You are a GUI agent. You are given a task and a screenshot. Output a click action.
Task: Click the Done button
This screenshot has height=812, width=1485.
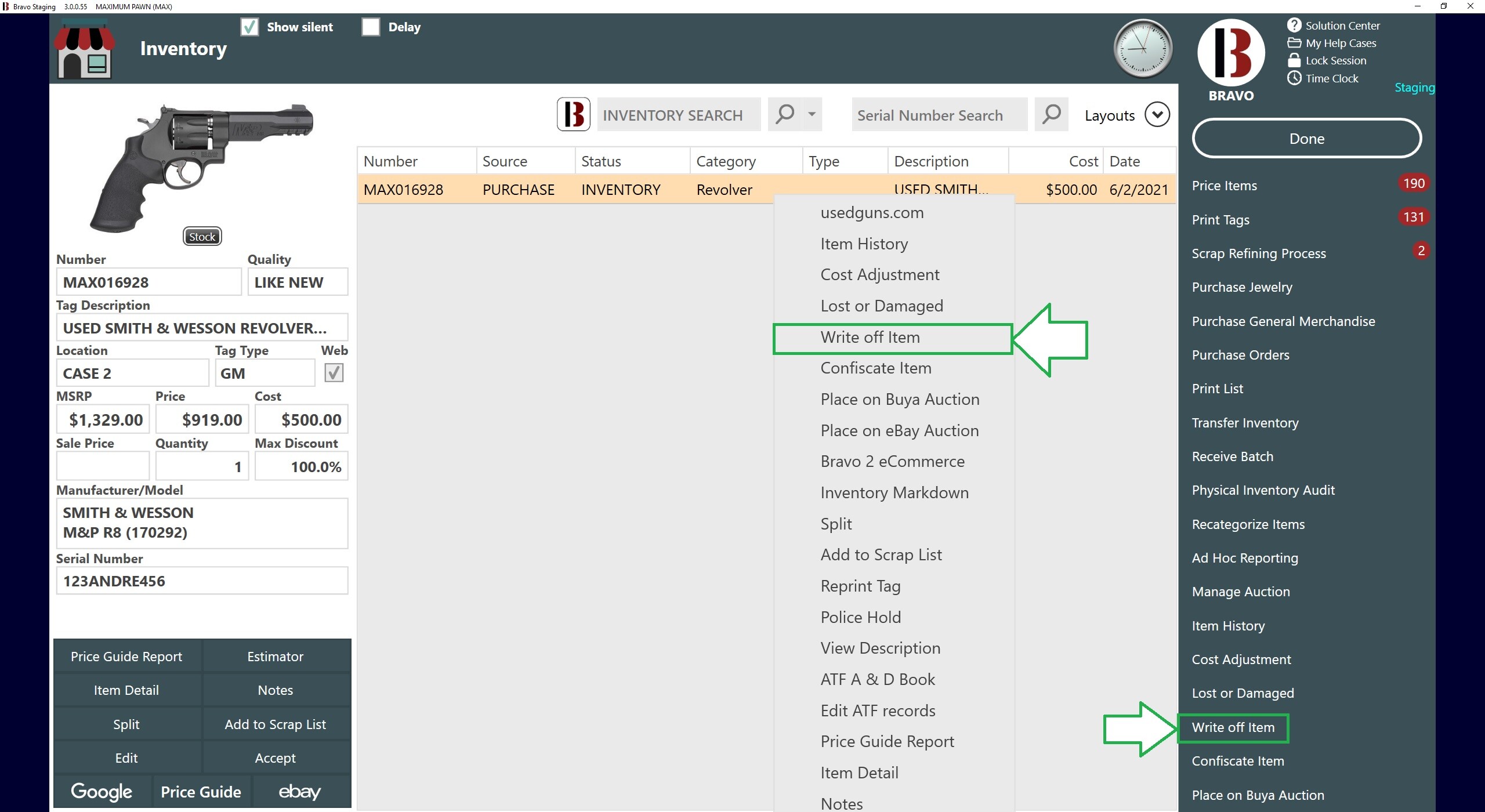(1306, 139)
